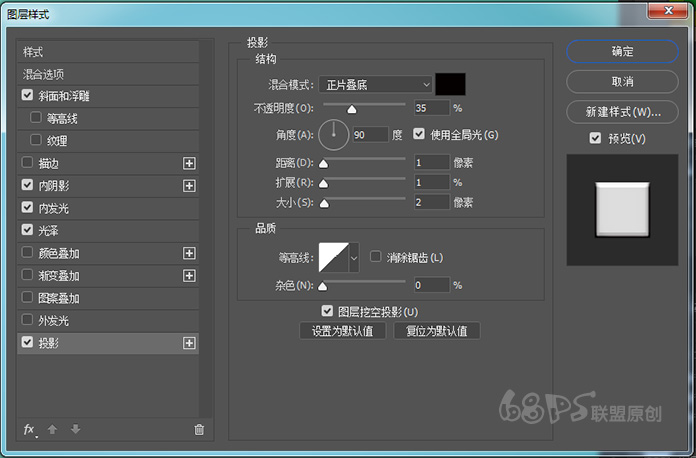Viewport: 696px width, 458px height.
Task: Select 样式 in the left list
Action: [x=108, y=52]
